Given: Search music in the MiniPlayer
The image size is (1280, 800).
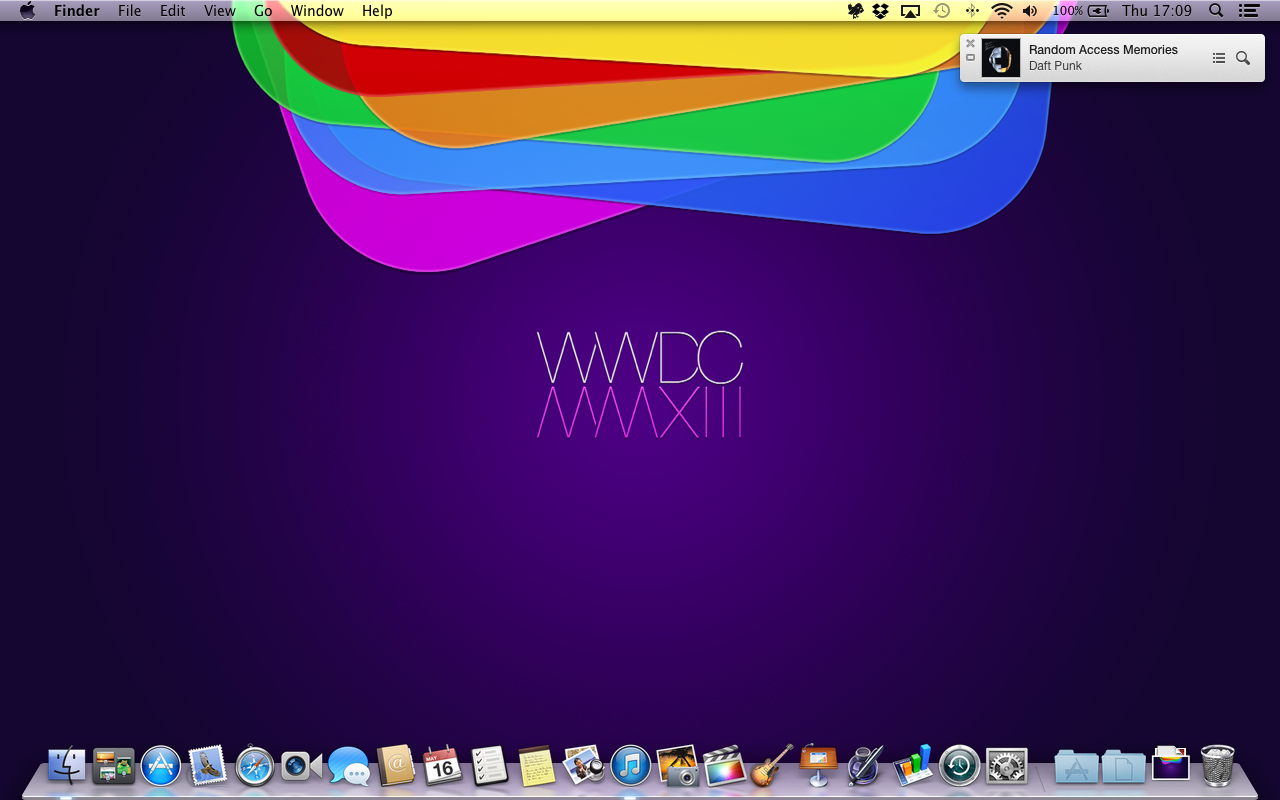Looking at the screenshot, I should point(1243,58).
